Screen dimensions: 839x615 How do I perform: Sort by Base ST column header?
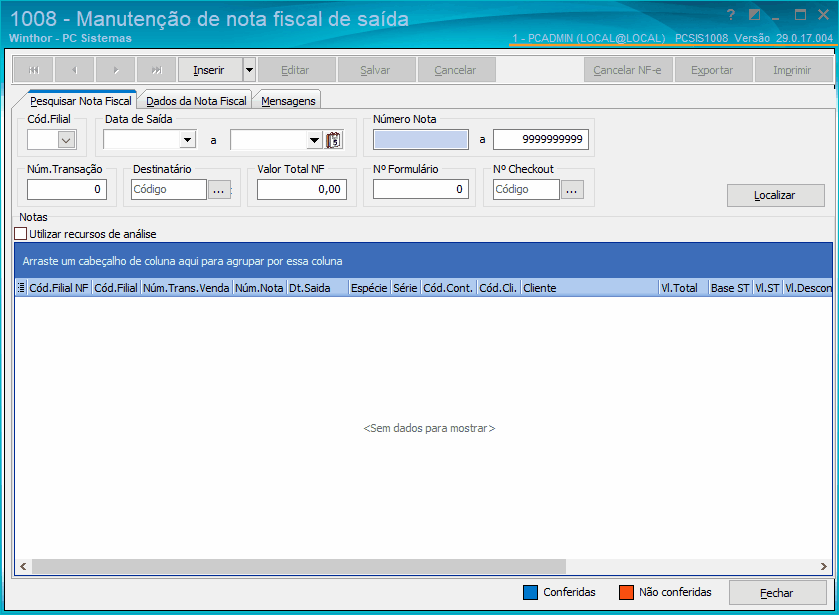pyautogui.click(x=730, y=288)
